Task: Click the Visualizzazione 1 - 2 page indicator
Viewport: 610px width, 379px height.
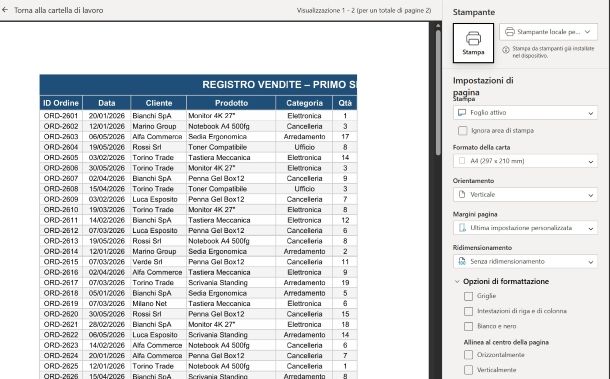Action: 364,11
